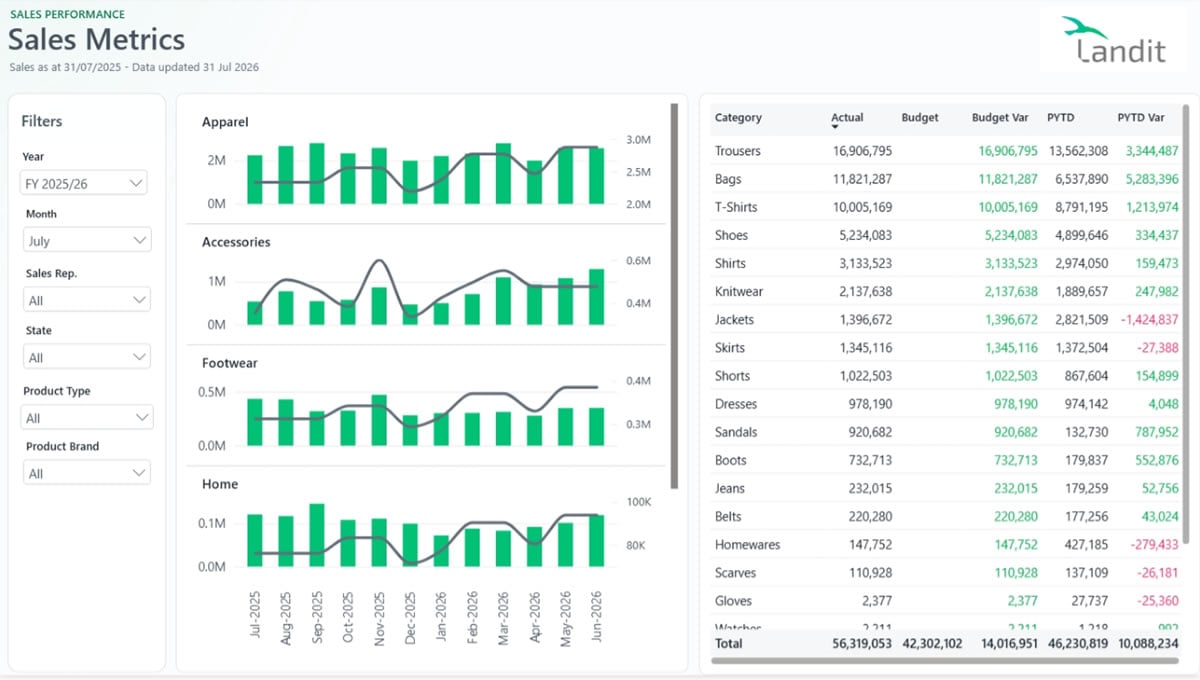Select the Knitwear category row
The width and height of the screenshot is (1200, 680).
[946, 291]
